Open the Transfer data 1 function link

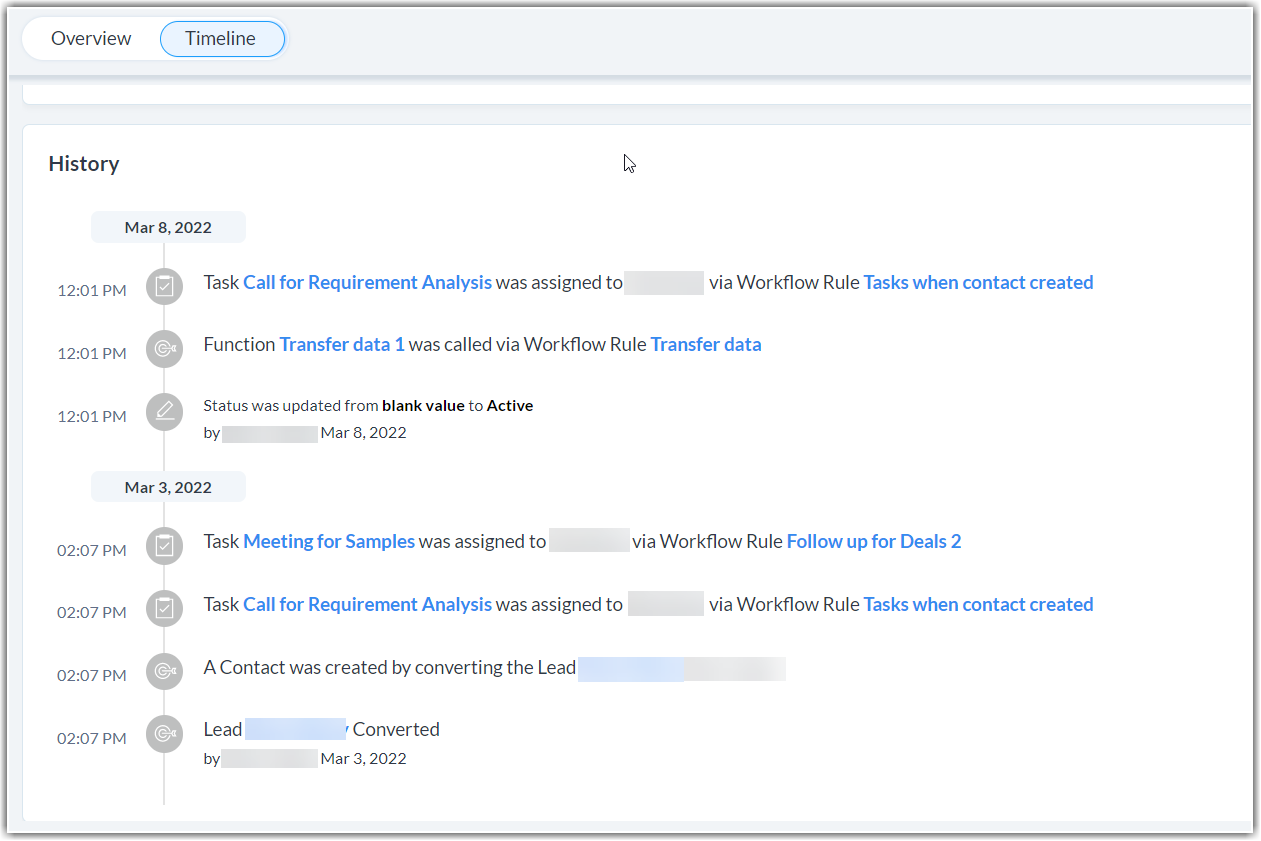coord(342,345)
